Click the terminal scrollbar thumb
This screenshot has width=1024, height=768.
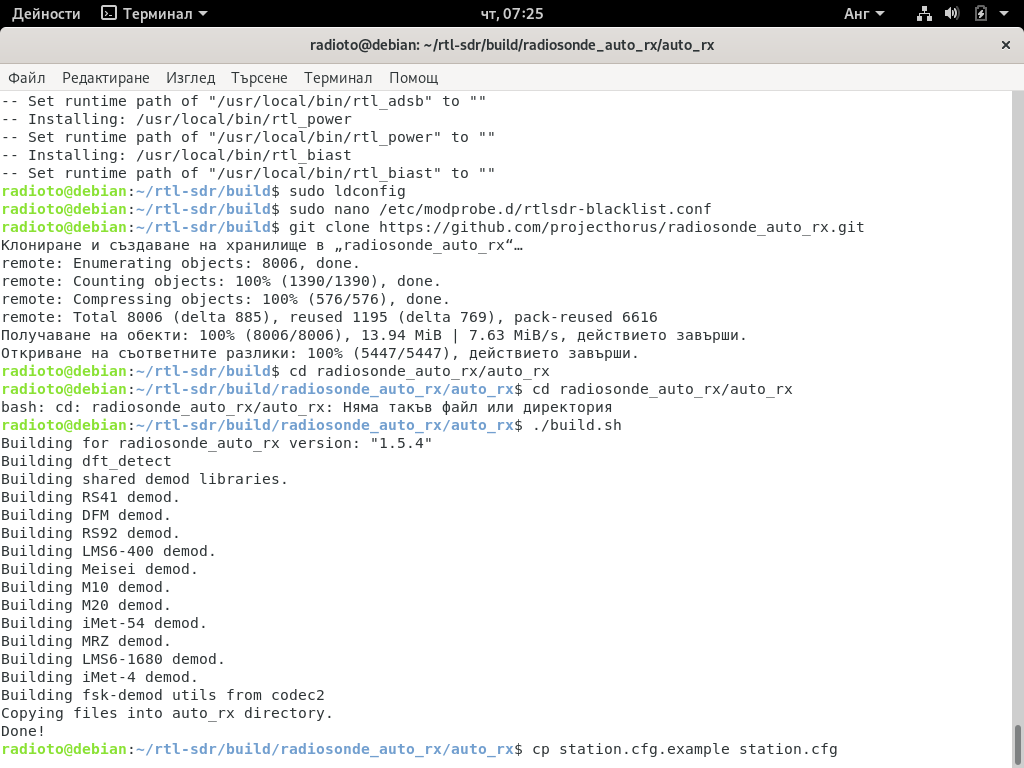[x=1018, y=746]
